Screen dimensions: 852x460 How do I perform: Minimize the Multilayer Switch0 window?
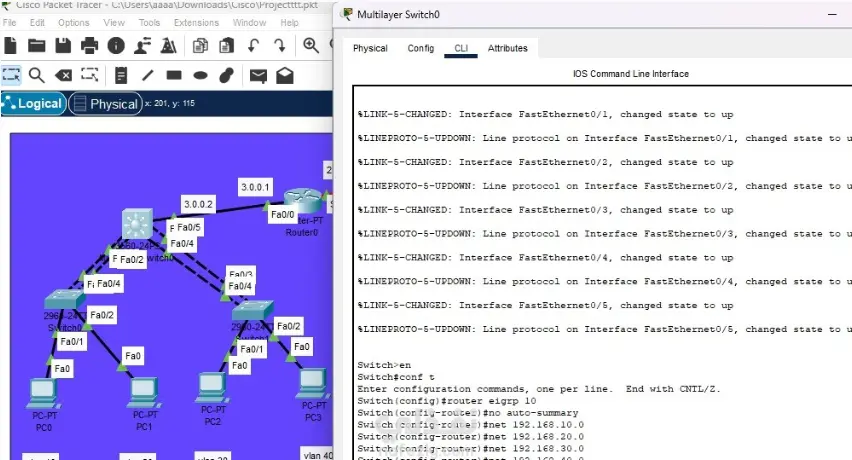click(832, 15)
